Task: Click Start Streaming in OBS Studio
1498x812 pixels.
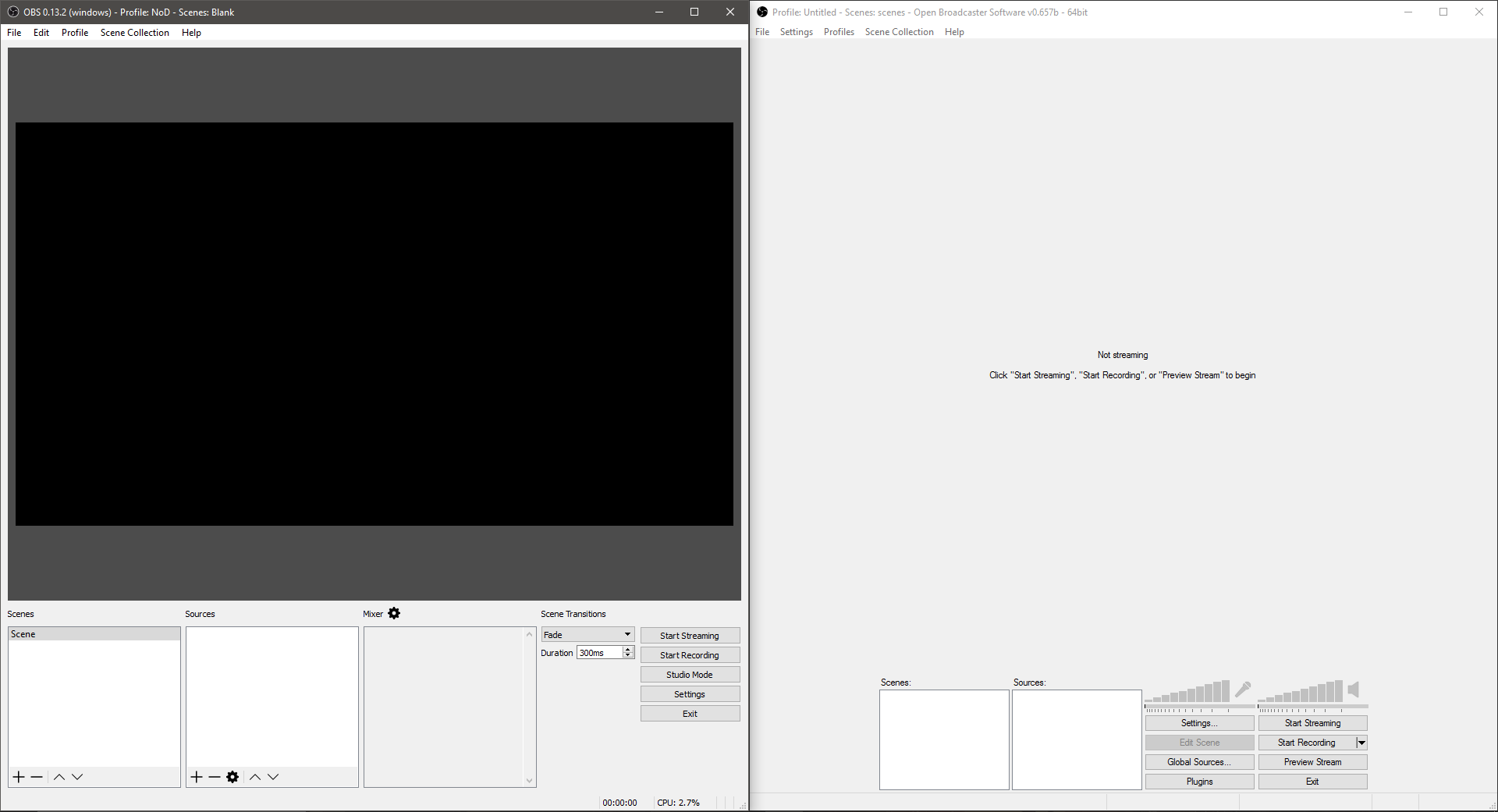Action: (690, 635)
